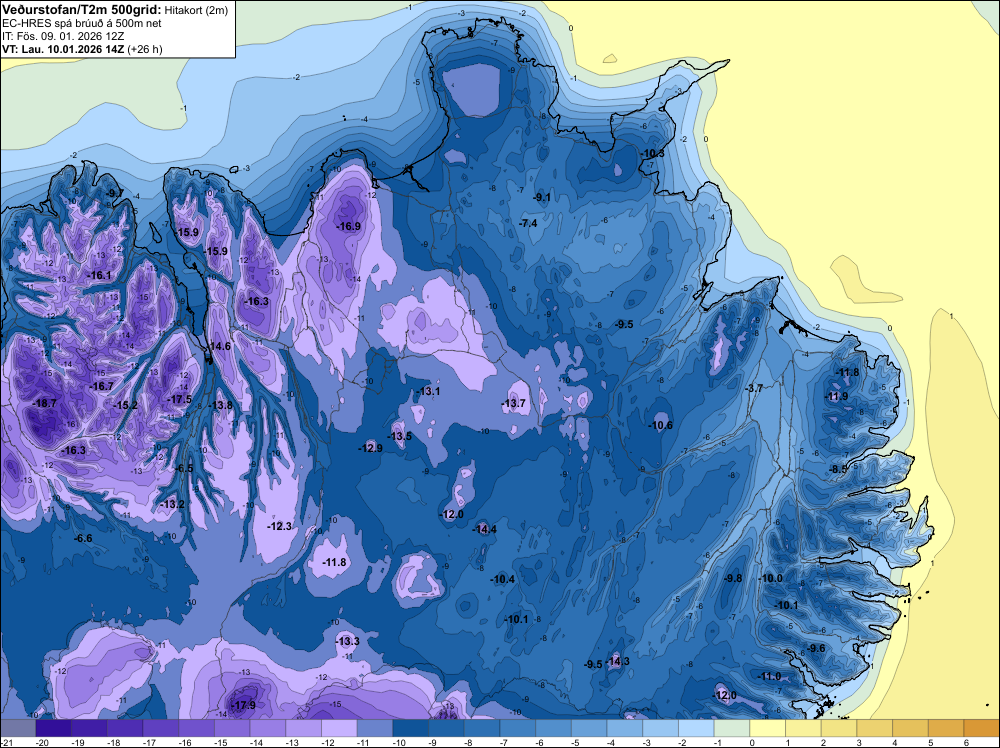Click the -16.1 temperature label

click(x=99, y=275)
